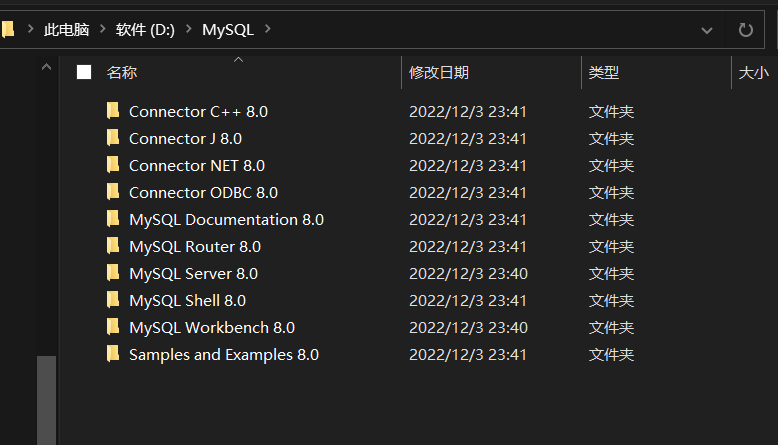
Task: Expand the chevron after 软件 (D:) in path
Action: point(189,29)
